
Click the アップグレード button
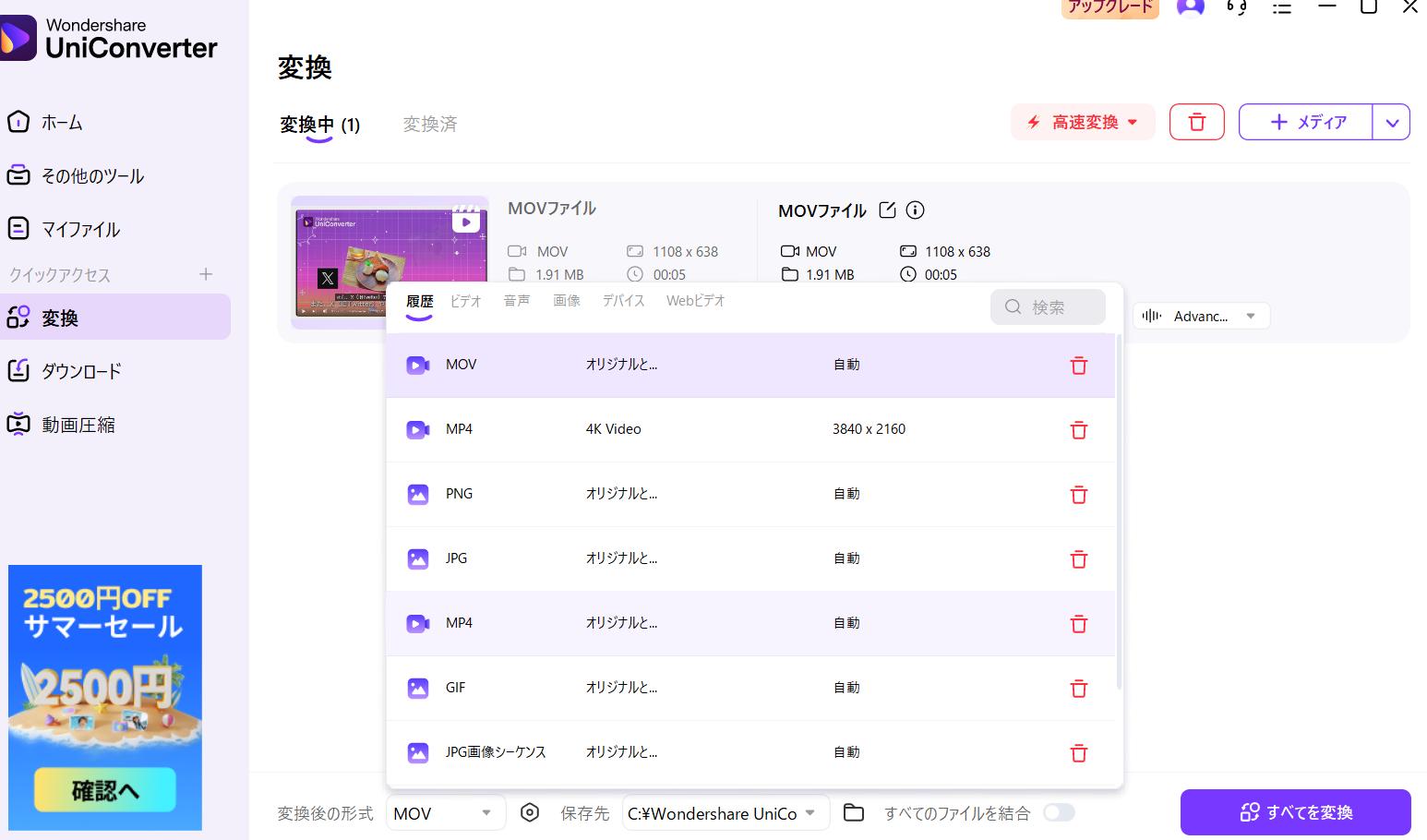point(1110,7)
